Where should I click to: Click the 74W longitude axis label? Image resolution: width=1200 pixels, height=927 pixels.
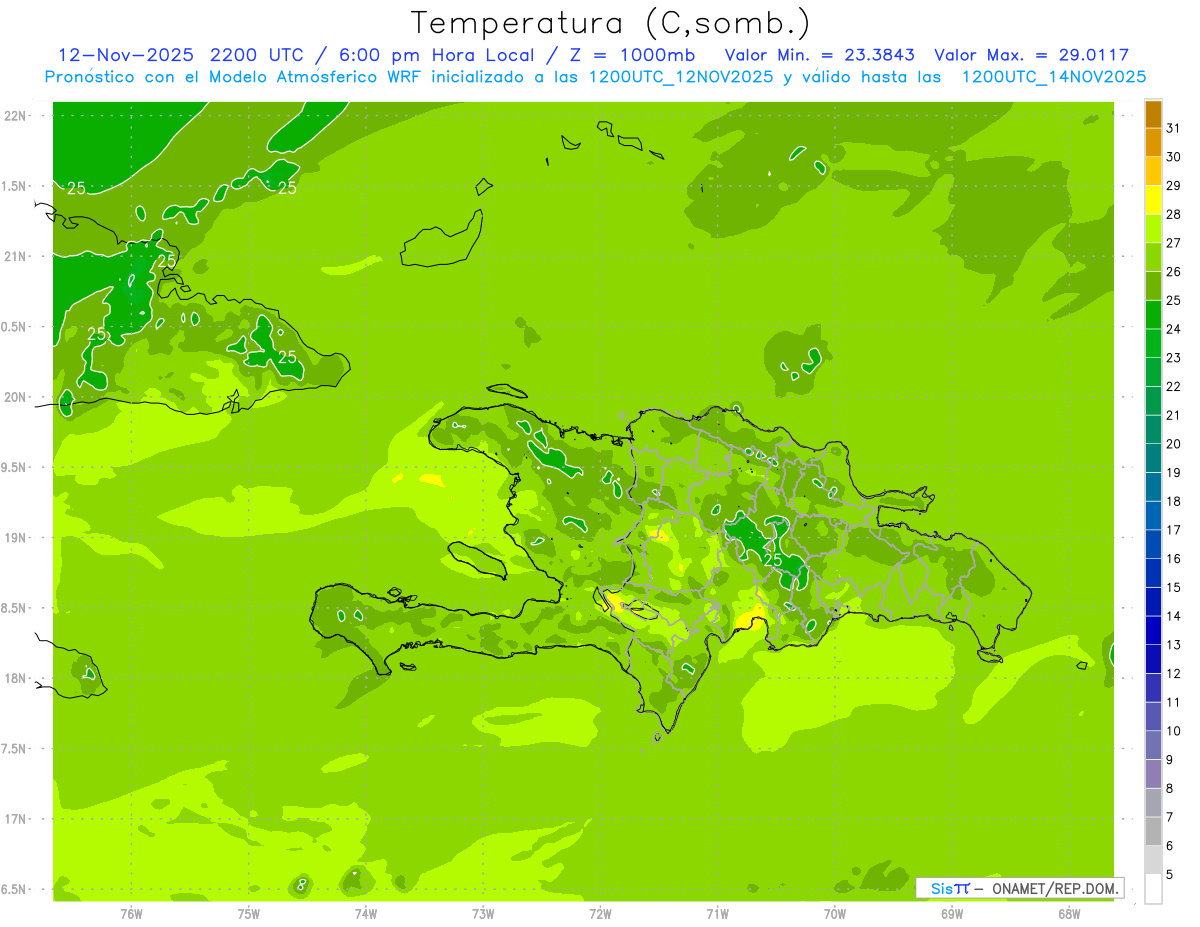(366, 913)
